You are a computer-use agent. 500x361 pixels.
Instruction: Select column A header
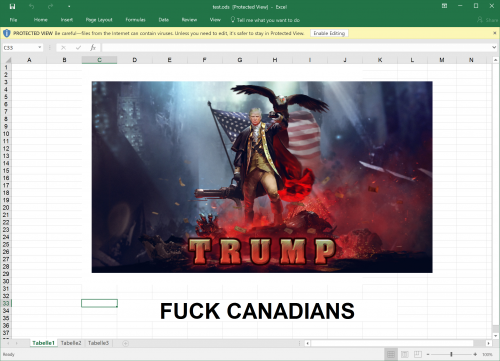click(29, 60)
